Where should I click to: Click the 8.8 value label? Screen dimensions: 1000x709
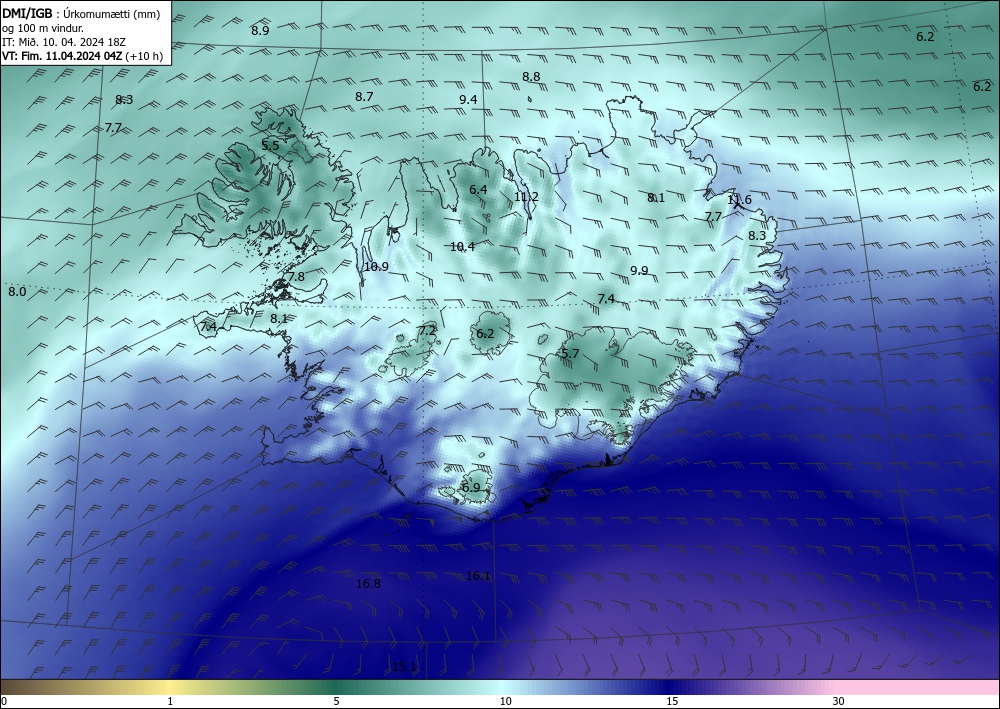[x=531, y=77]
